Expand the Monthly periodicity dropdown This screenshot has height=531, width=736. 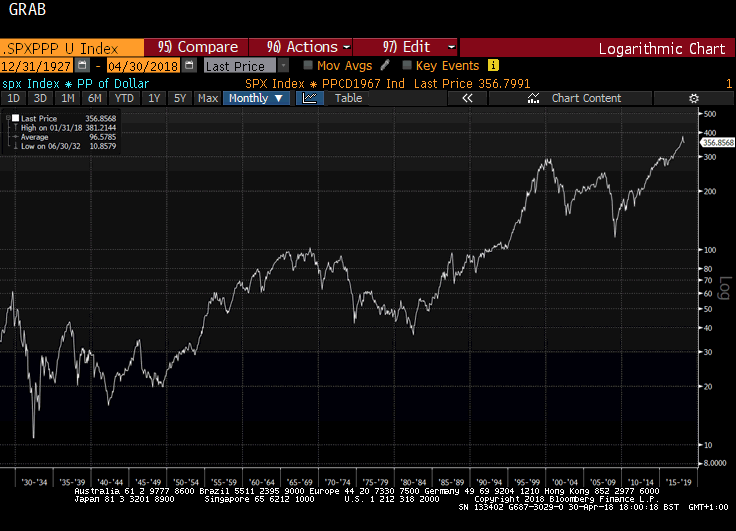coord(257,98)
